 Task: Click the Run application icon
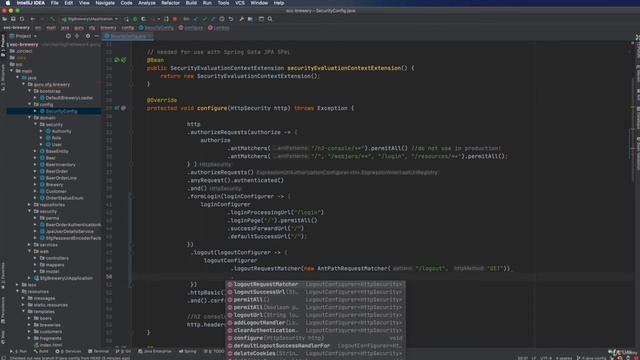point(127,19)
